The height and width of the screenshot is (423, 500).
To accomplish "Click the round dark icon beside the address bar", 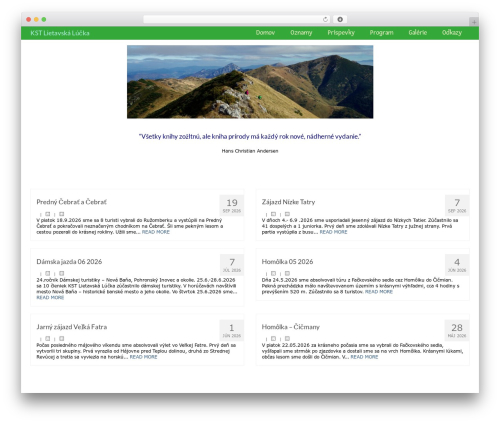I will (x=340, y=19).
